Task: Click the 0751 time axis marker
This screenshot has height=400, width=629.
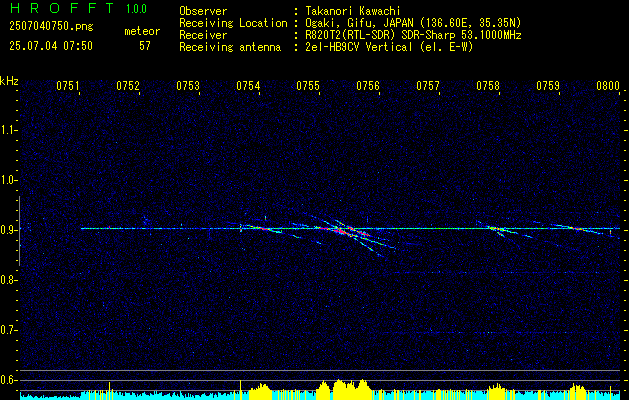Action: [68, 86]
